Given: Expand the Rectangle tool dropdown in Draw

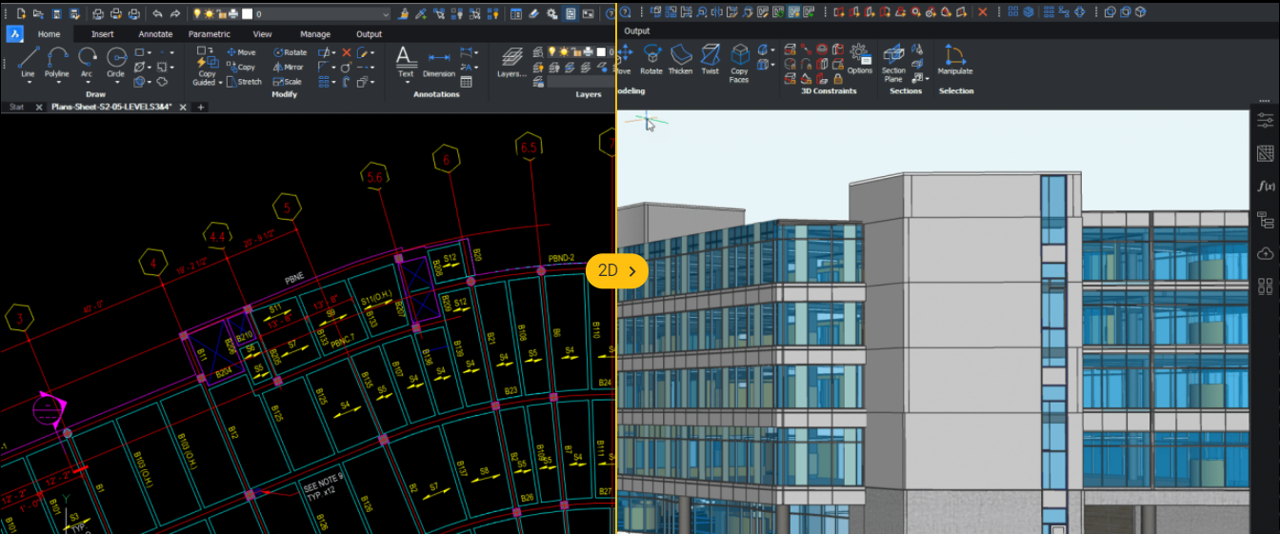Looking at the screenshot, I should (150, 52).
